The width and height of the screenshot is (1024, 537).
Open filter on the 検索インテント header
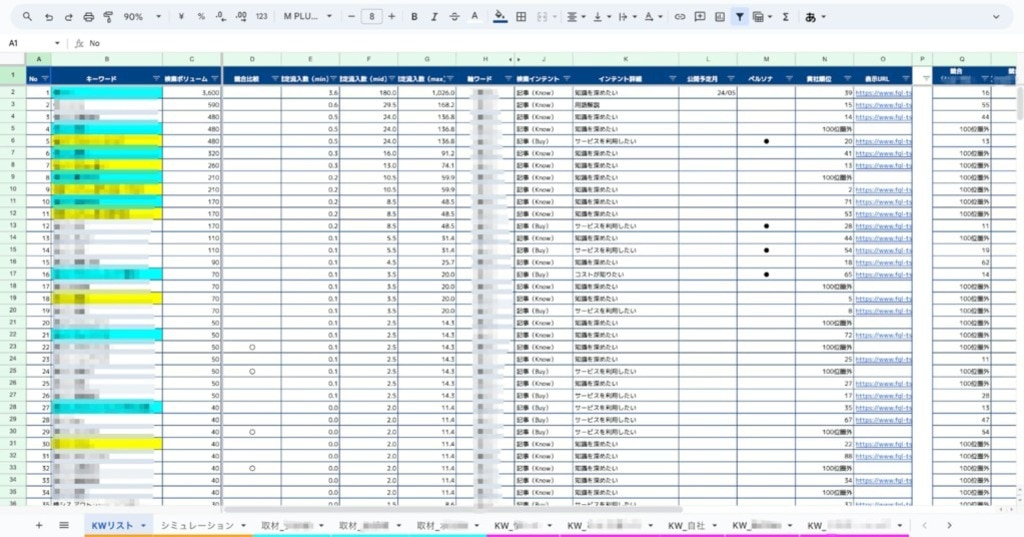[567, 79]
